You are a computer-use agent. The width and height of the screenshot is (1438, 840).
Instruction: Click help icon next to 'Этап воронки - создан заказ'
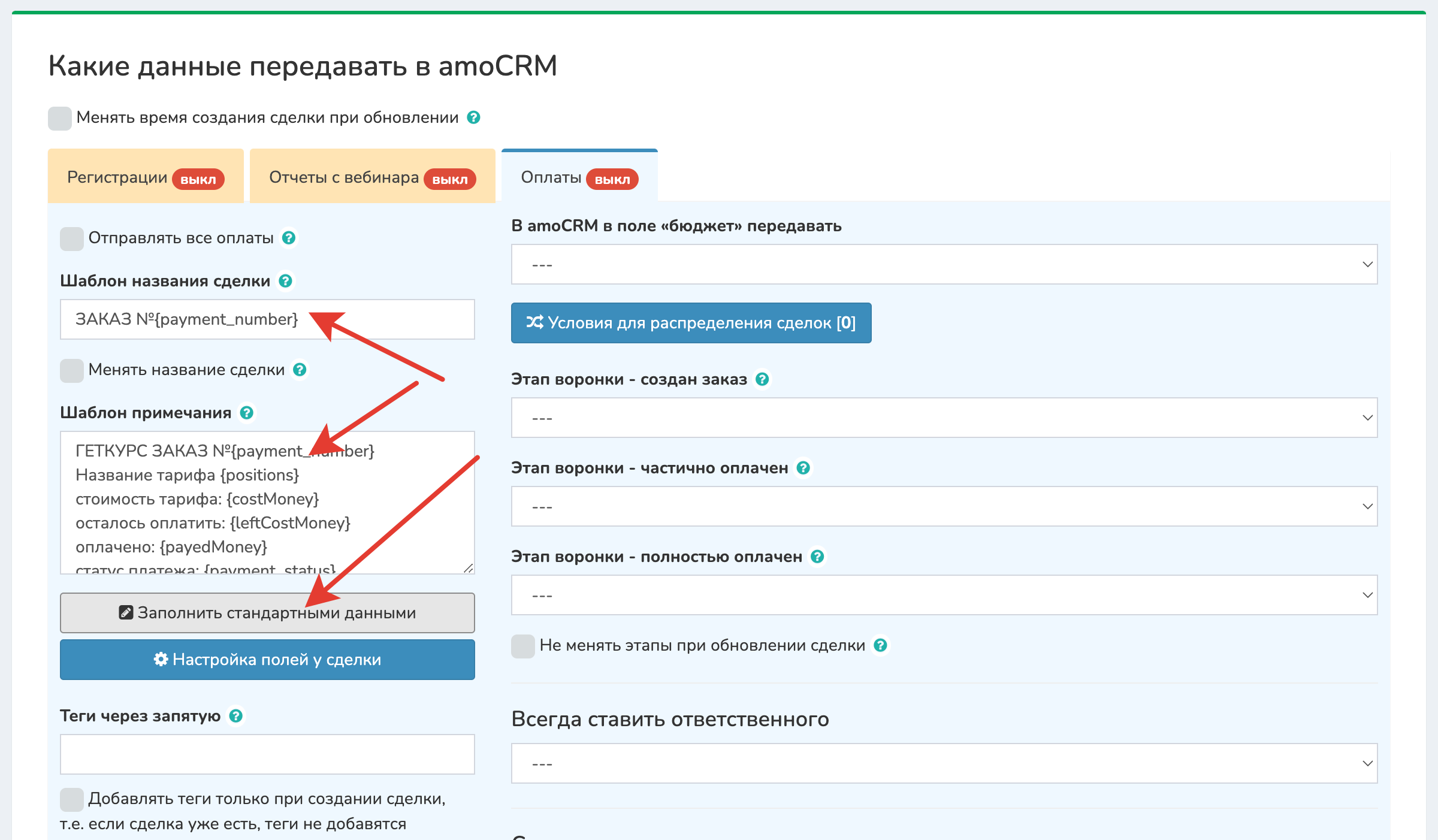point(762,379)
